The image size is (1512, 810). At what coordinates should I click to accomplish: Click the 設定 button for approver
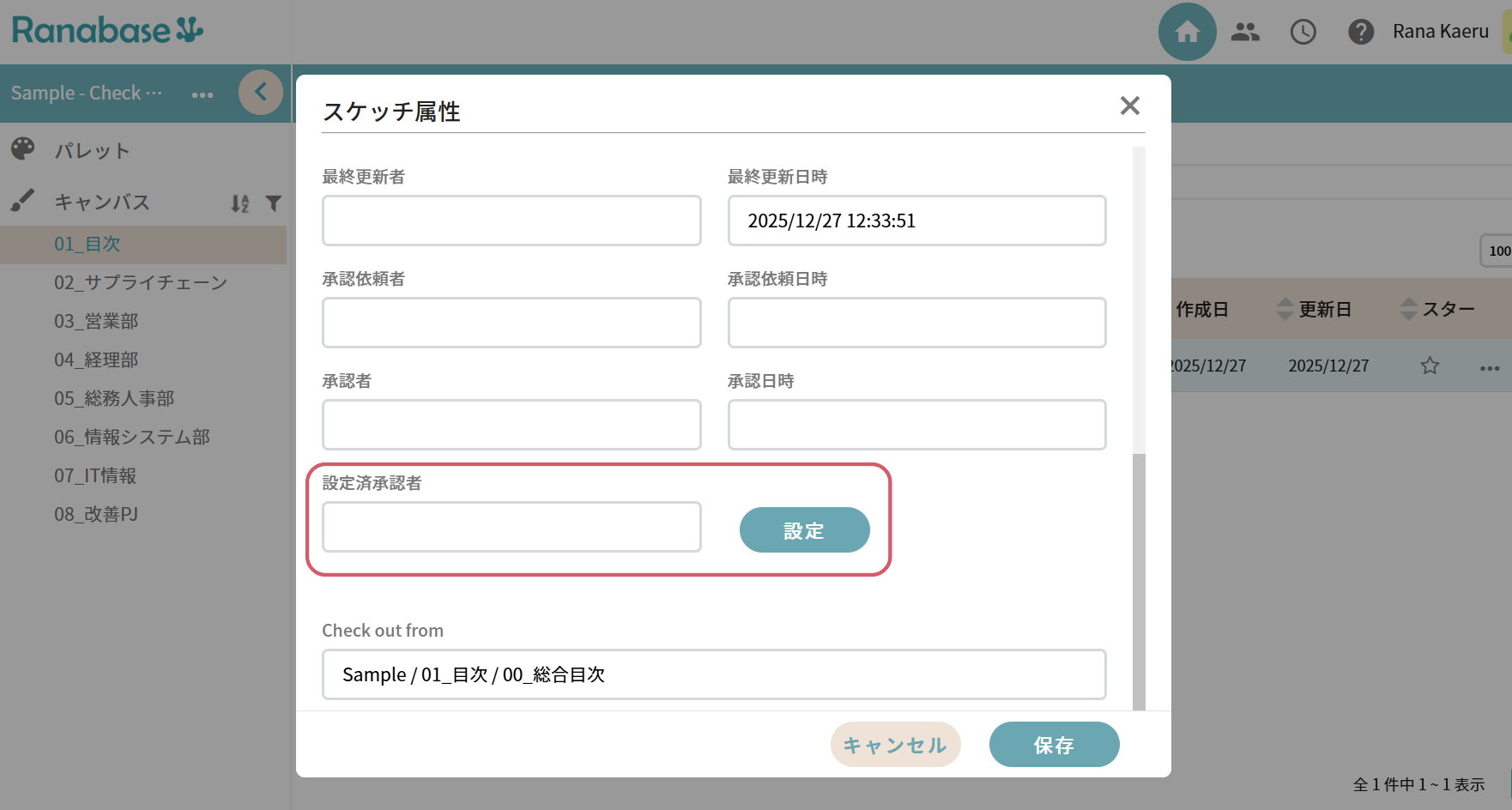804,530
